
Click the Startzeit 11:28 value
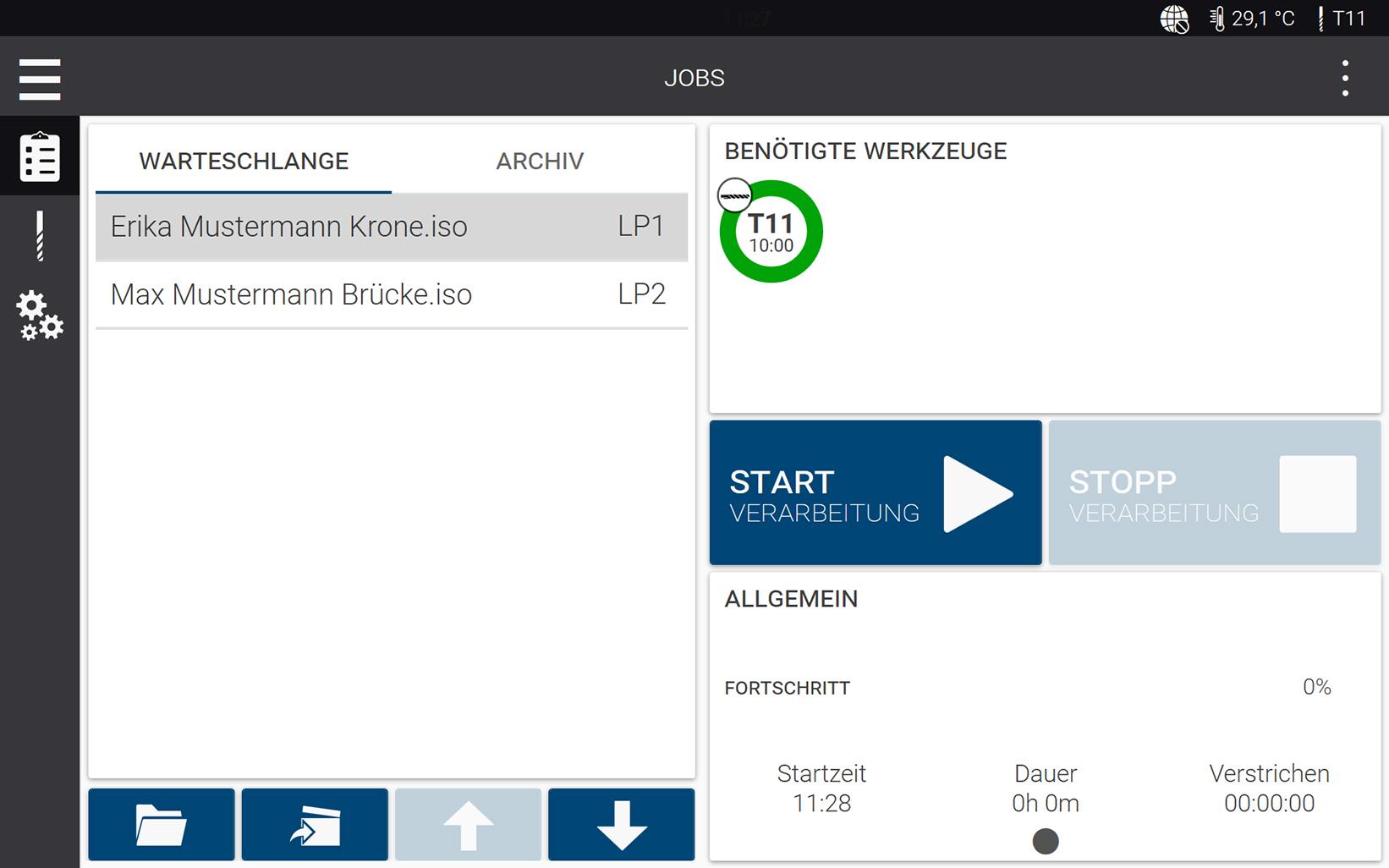(x=822, y=803)
